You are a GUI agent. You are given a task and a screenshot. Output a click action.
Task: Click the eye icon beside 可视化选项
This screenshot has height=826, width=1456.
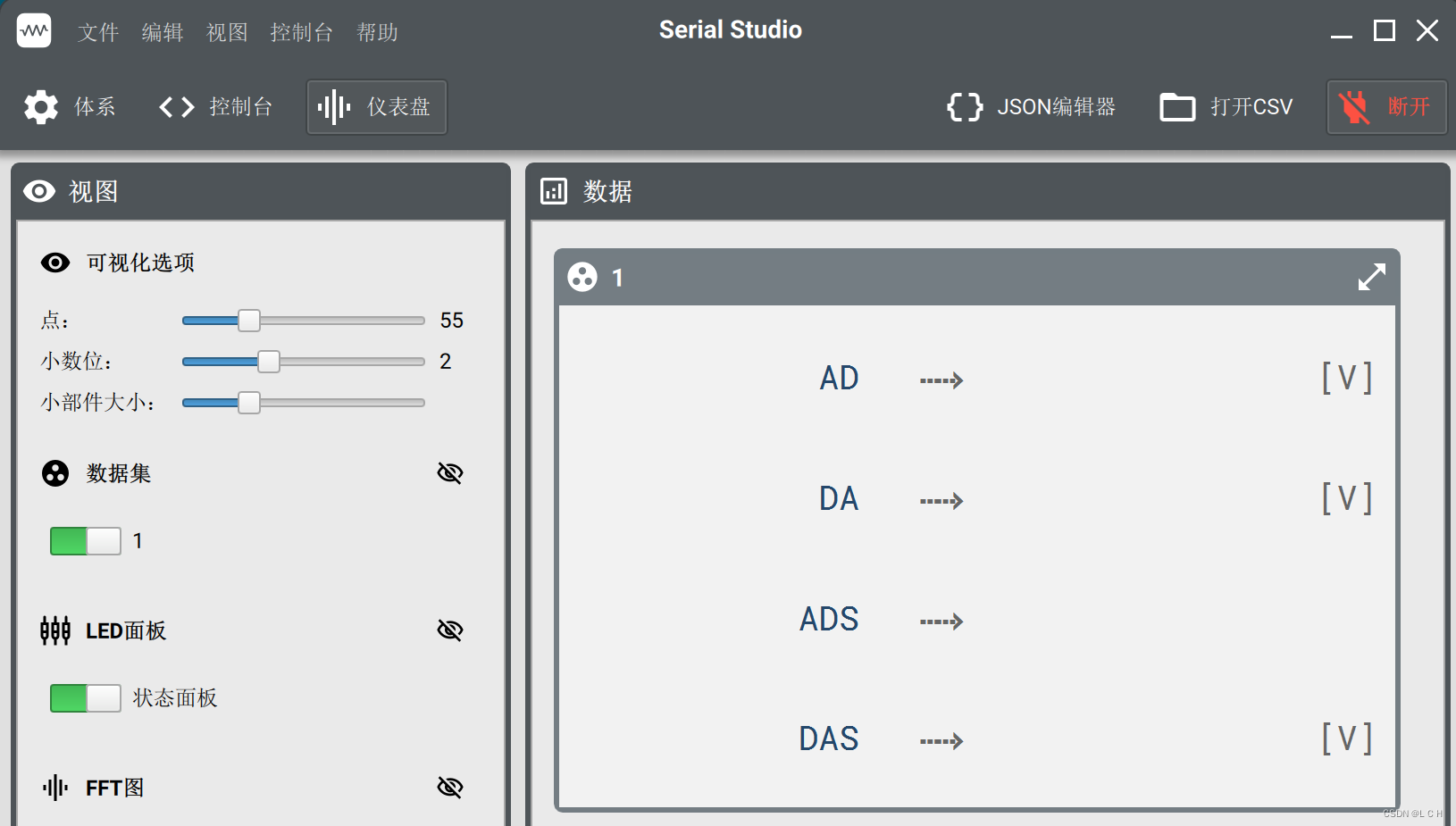pyautogui.click(x=55, y=263)
